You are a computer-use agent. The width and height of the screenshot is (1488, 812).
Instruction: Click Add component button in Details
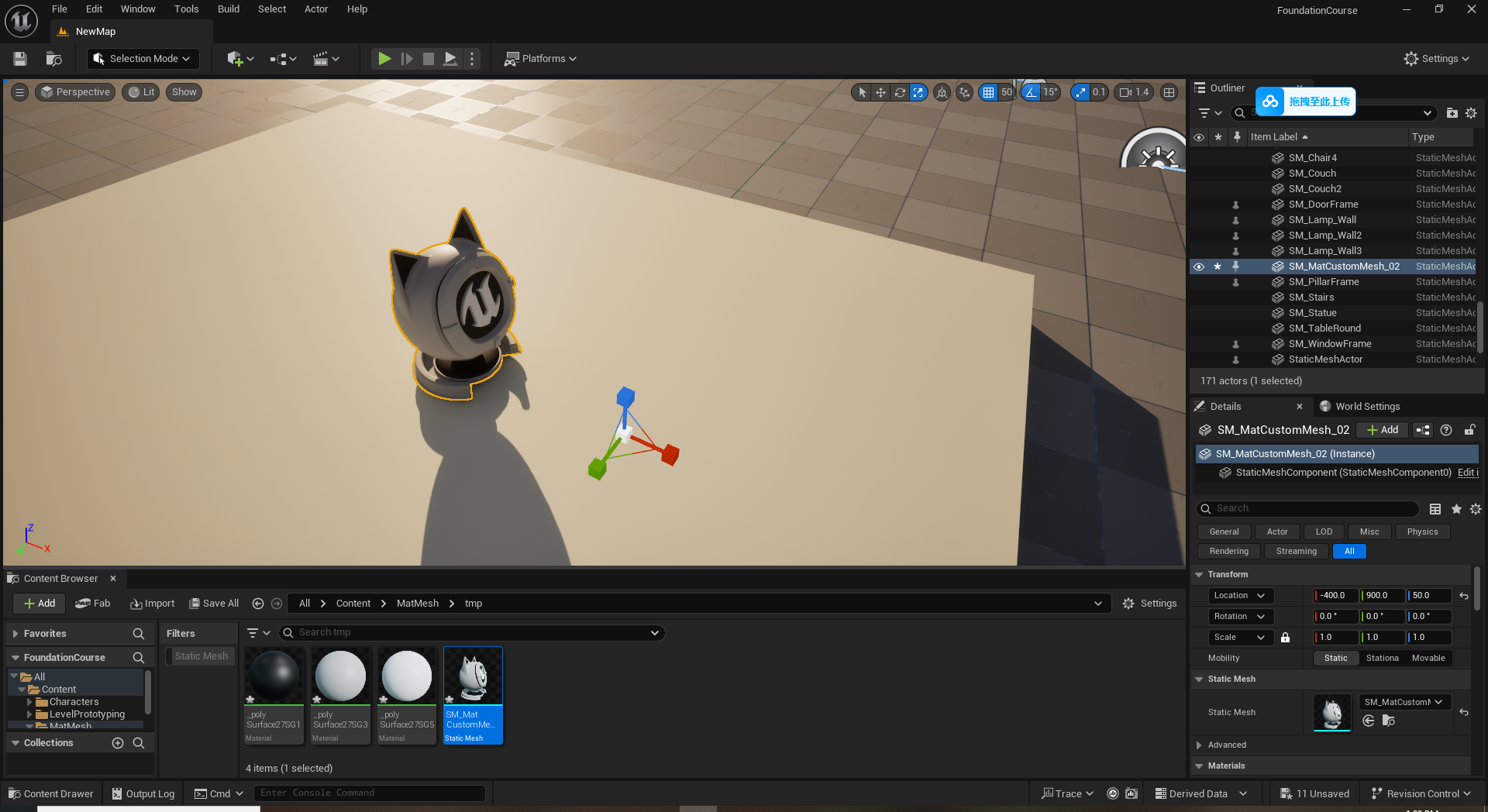pos(1383,430)
